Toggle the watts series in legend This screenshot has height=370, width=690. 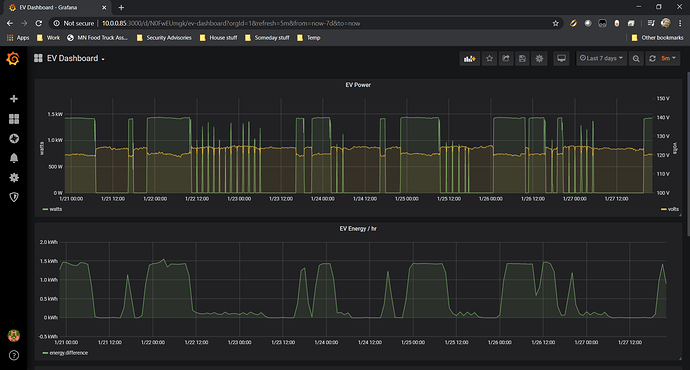(x=55, y=209)
